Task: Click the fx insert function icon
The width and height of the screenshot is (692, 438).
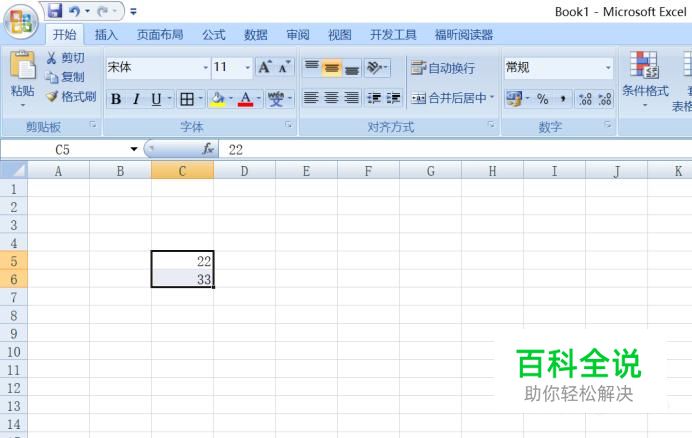Action: [208, 149]
